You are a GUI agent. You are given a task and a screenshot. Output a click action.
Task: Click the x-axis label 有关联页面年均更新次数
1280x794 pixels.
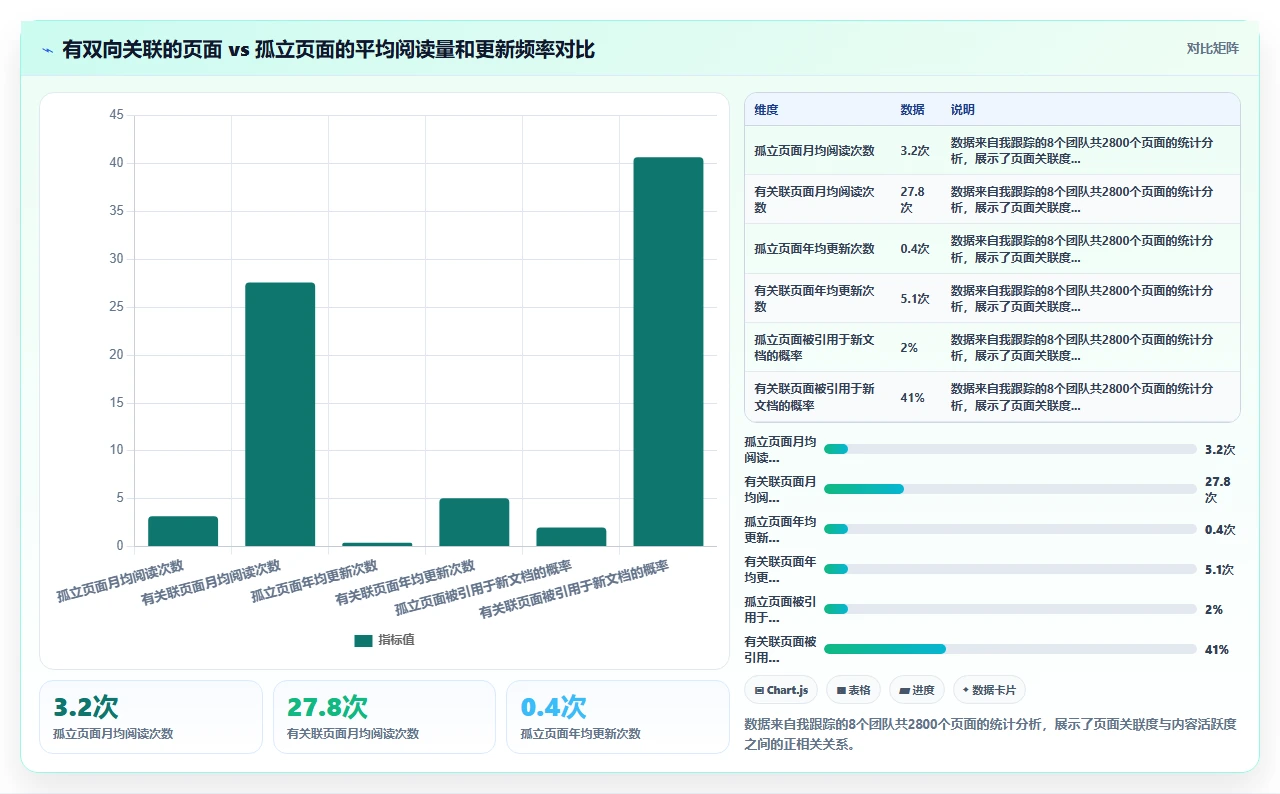click(405, 583)
